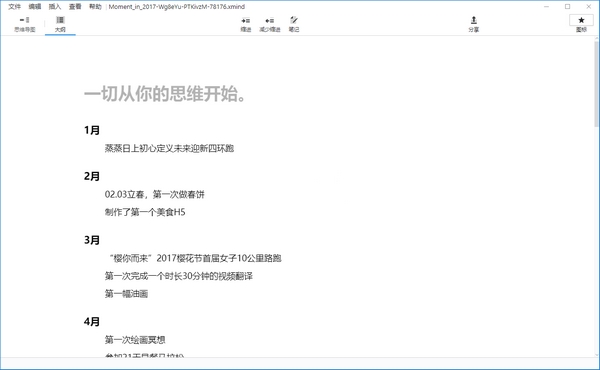The image size is (600, 370).
Task: Select the 大纲 outline view tab
Action: (x=60, y=24)
